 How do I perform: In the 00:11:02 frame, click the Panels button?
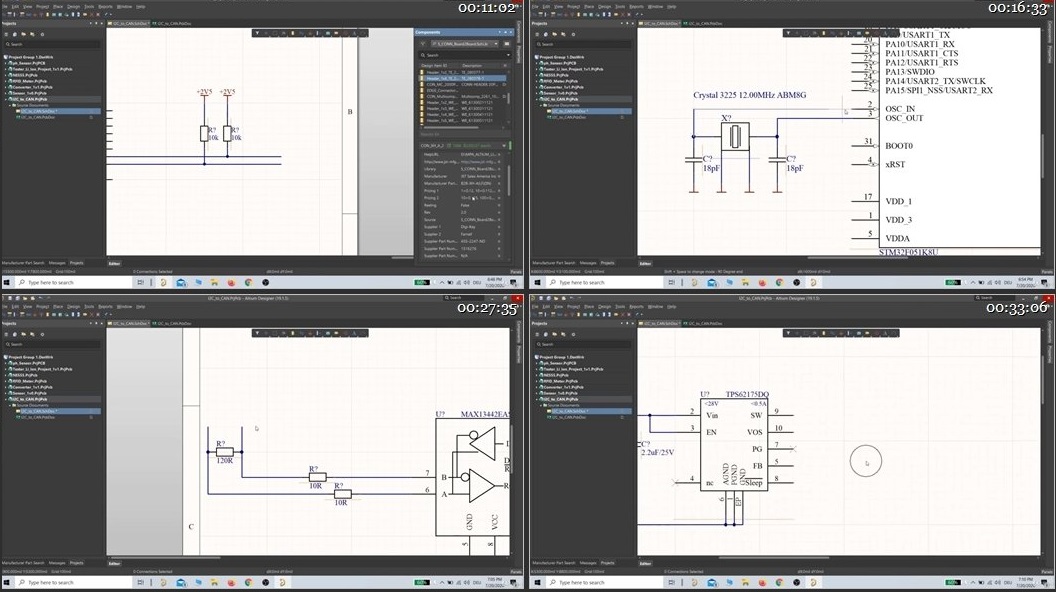click(x=516, y=271)
